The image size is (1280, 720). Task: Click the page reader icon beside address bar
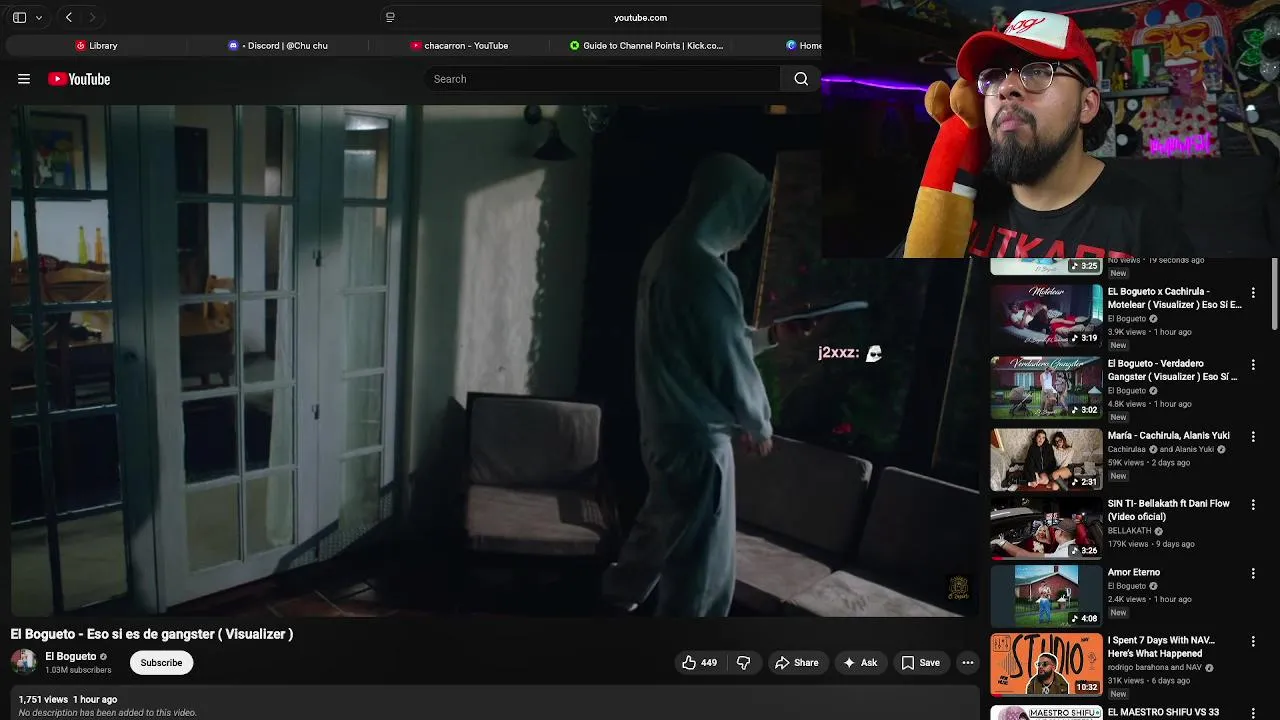(390, 17)
